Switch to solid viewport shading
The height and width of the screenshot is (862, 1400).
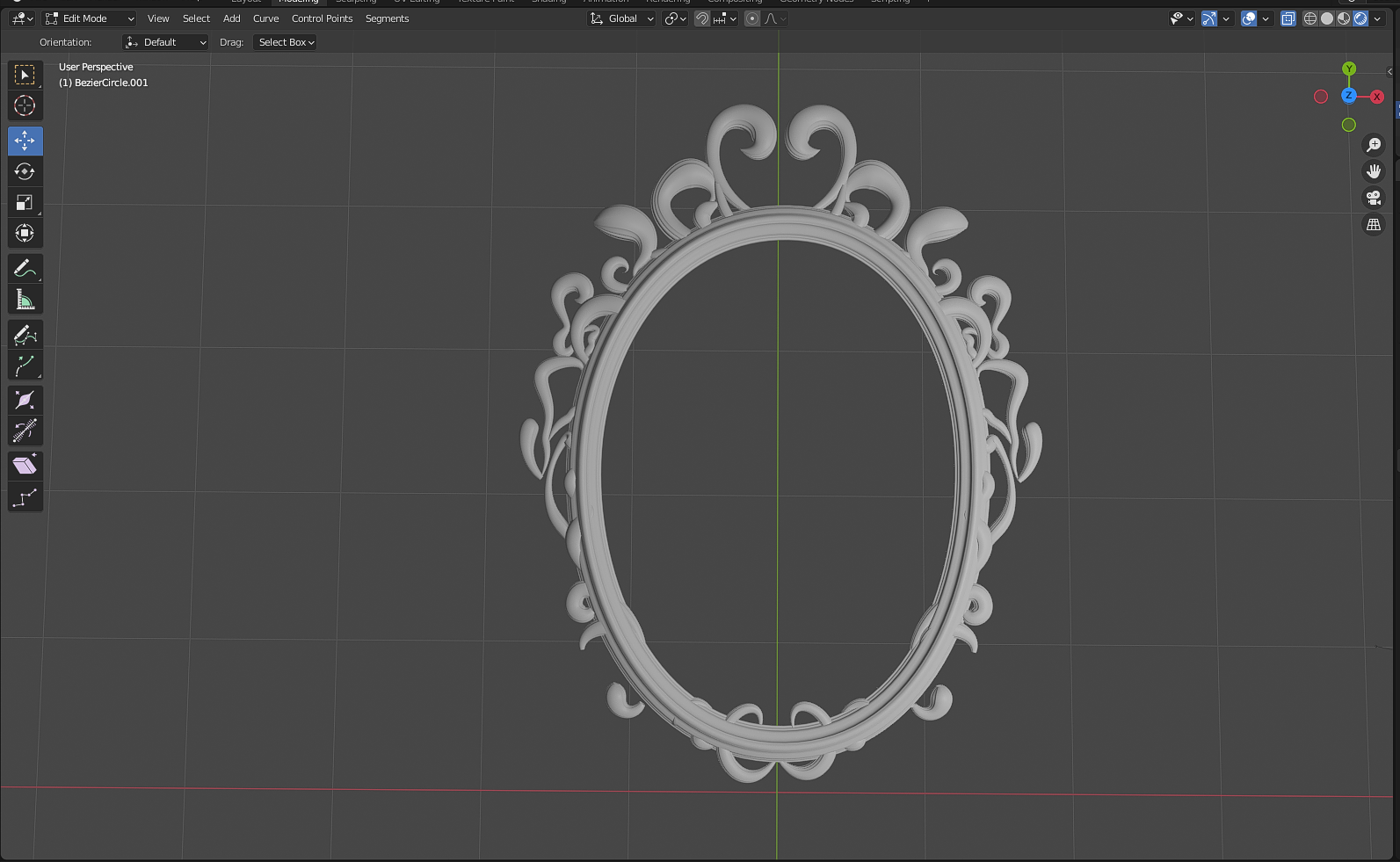click(1327, 18)
